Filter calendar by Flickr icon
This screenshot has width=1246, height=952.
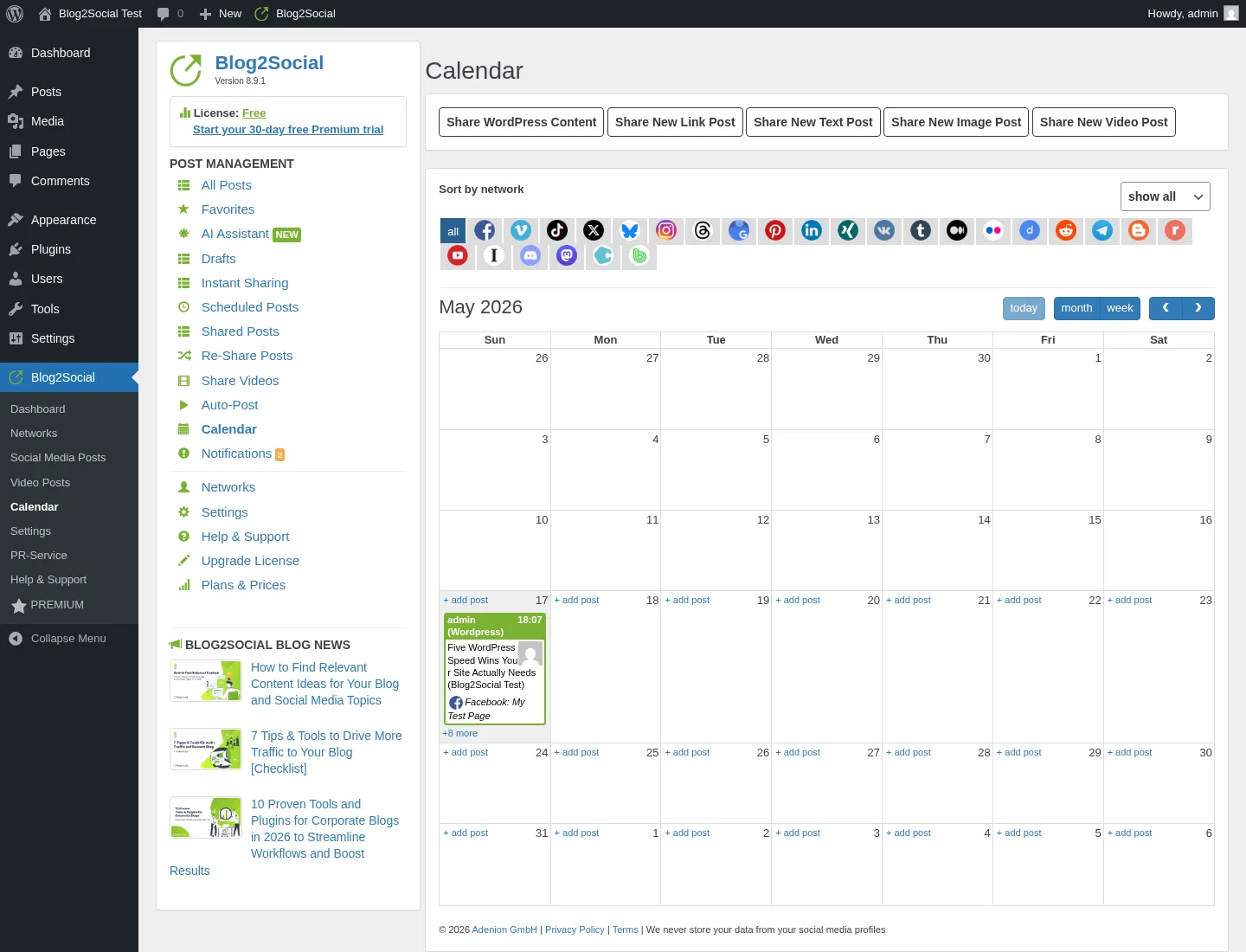coord(993,230)
